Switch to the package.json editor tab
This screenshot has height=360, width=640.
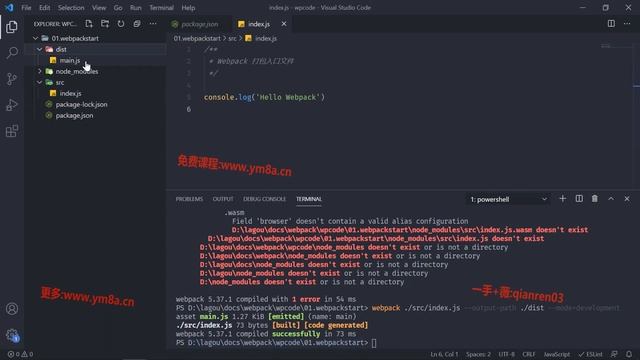(x=200, y=24)
